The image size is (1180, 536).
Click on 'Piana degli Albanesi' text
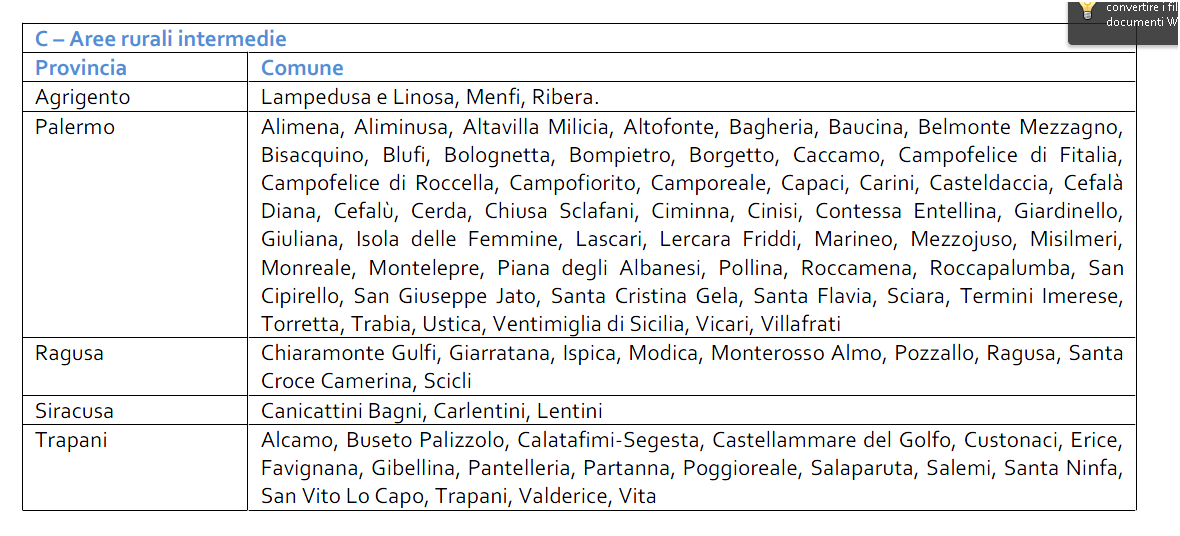pyautogui.click(x=560, y=267)
